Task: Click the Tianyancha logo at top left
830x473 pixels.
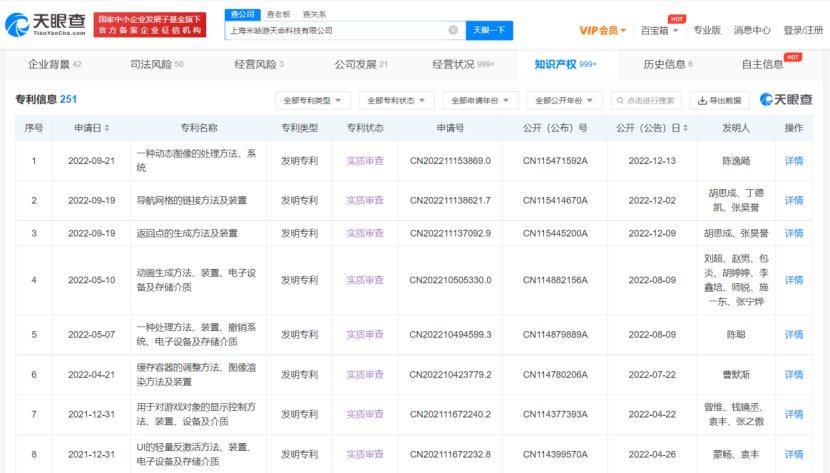Action: point(45,24)
